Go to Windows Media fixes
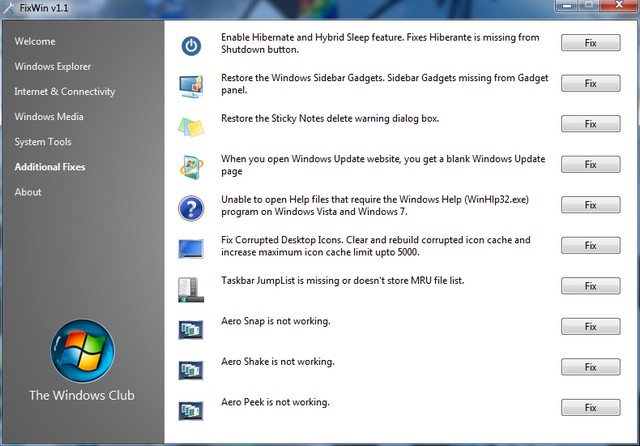Screen dimensions: 640x446 tap(49, 117)
